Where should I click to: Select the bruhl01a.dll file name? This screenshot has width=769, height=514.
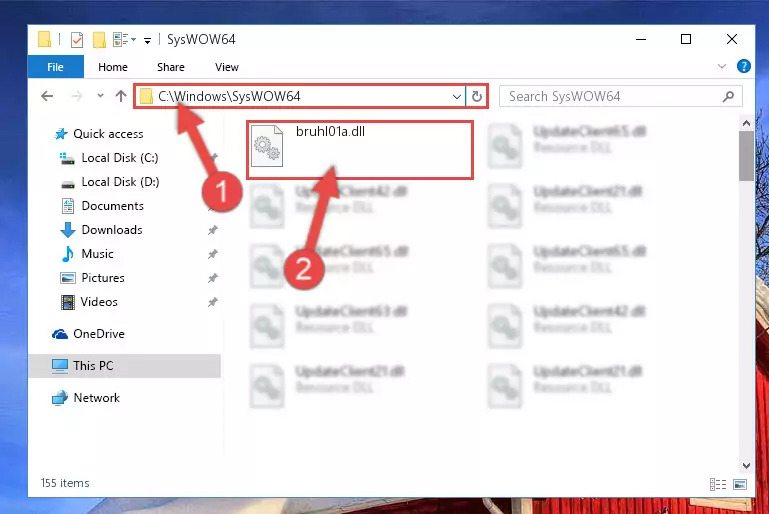tap(330, 131)
